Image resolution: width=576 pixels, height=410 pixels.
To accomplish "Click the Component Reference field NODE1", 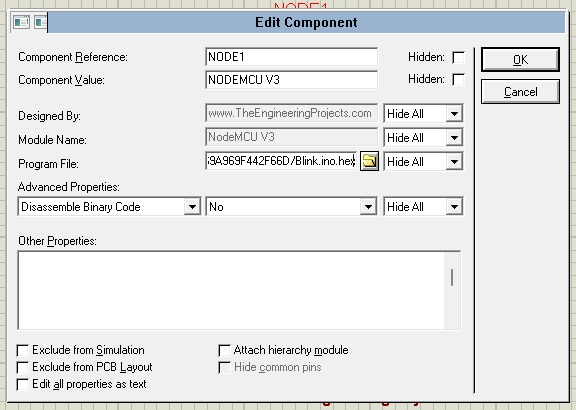I will point(291,57).
